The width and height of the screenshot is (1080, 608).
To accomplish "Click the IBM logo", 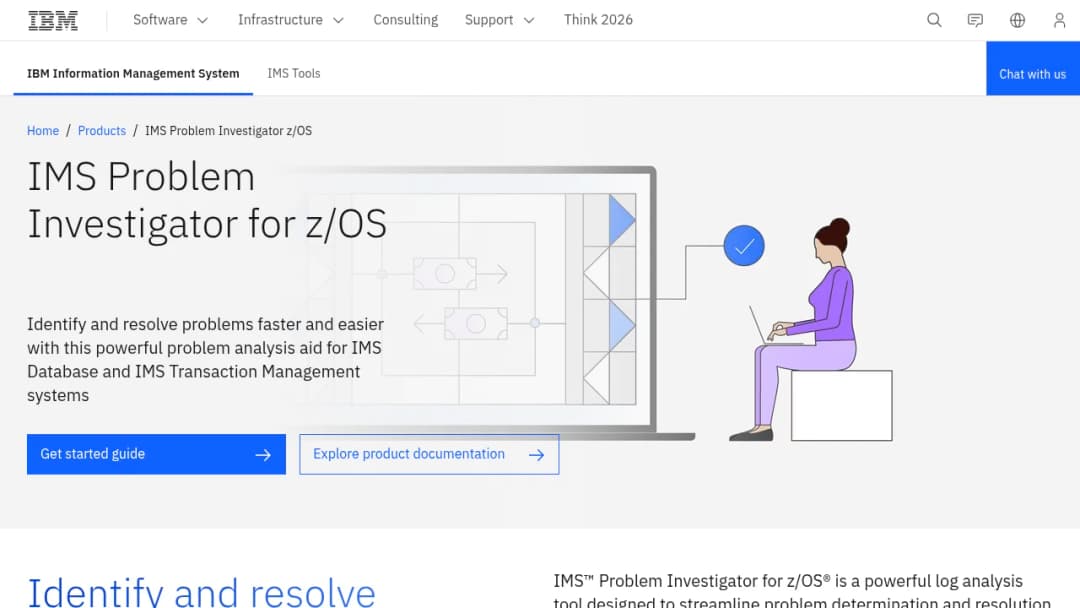I will click(x=53, y=21).
